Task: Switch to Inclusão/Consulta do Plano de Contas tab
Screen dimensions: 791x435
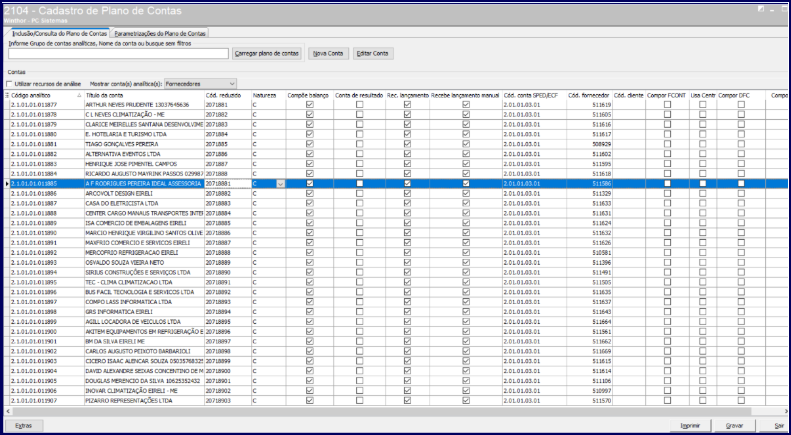Action: point(59,33)
